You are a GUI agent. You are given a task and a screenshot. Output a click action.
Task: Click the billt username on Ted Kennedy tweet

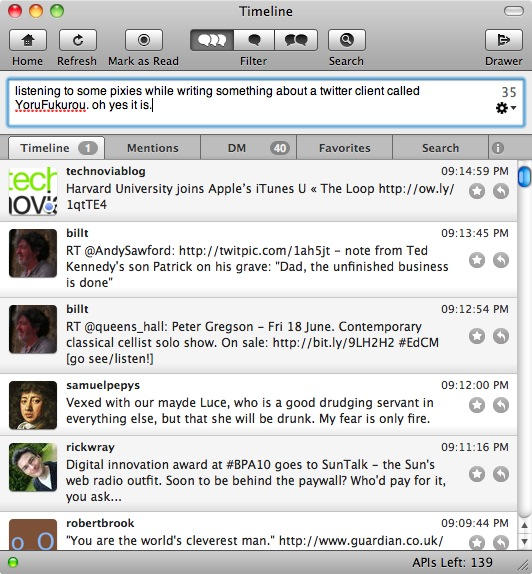coord(77,233)
